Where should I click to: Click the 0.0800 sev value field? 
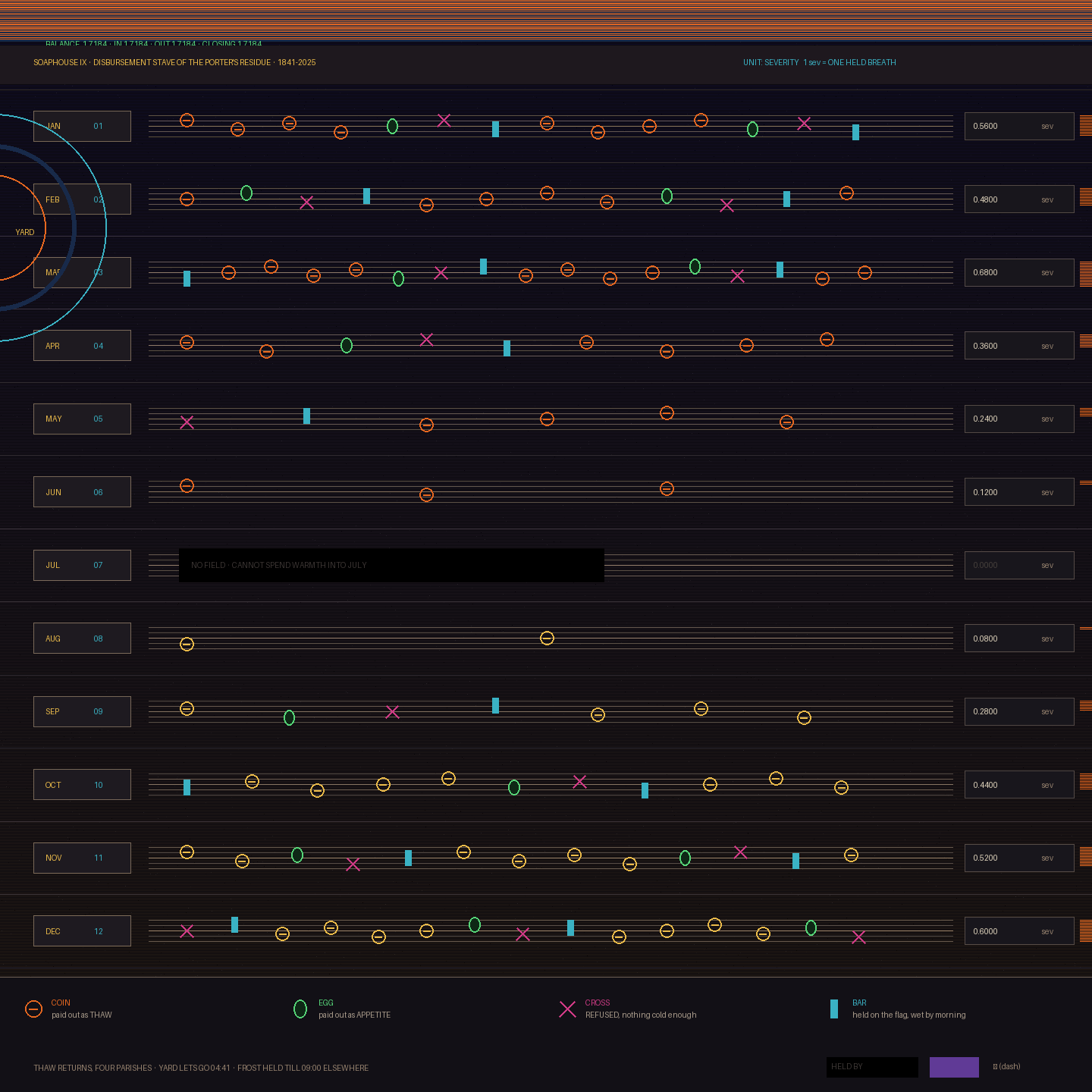tap(1019, 639)
